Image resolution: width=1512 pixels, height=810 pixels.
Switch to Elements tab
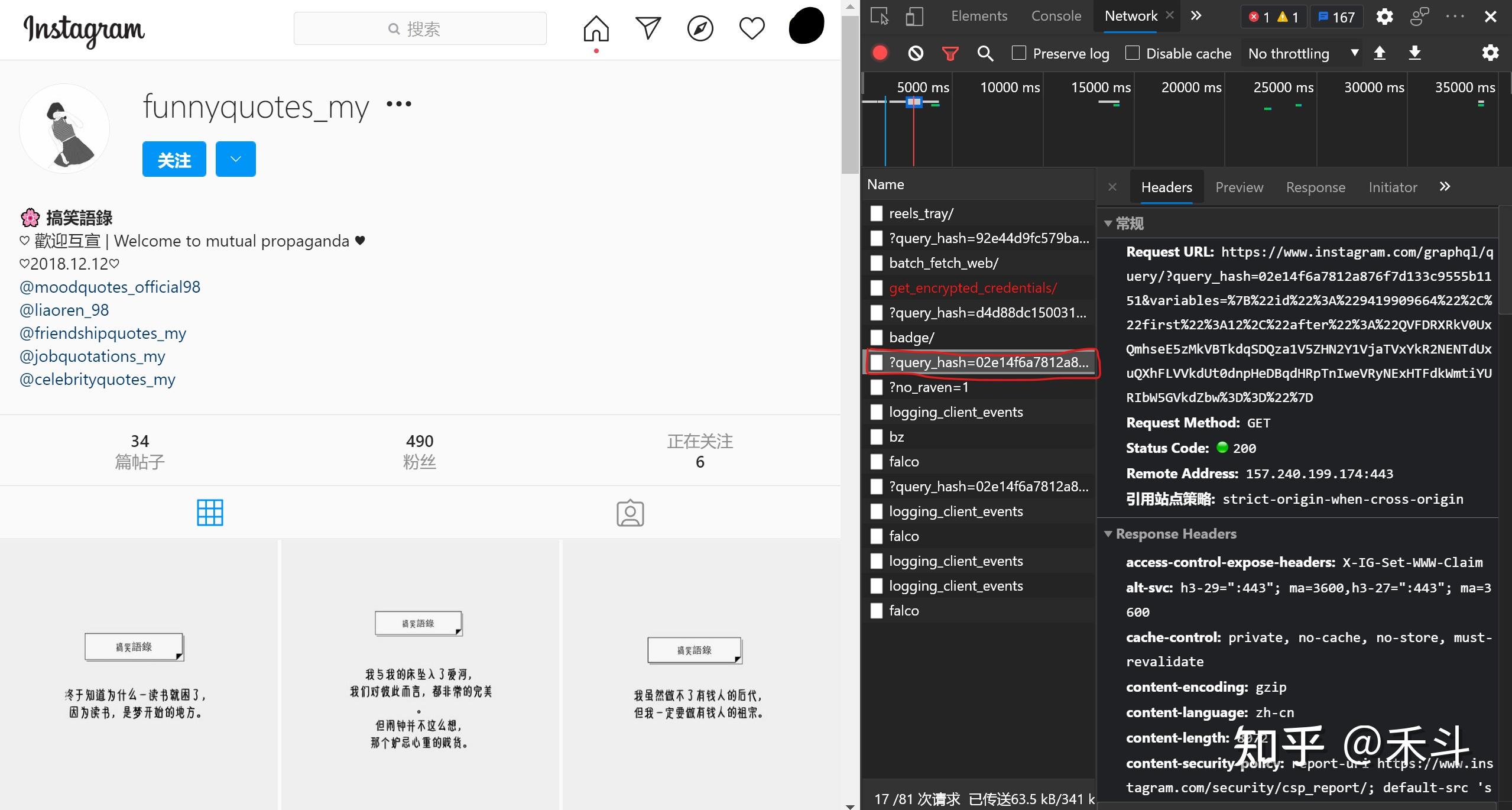point(979,16)
